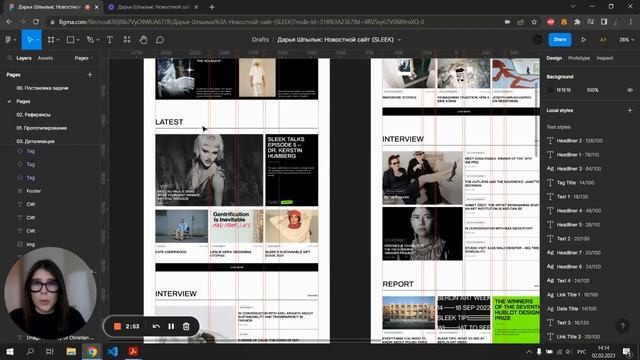Add a new page with plus icon

point(90,75)
